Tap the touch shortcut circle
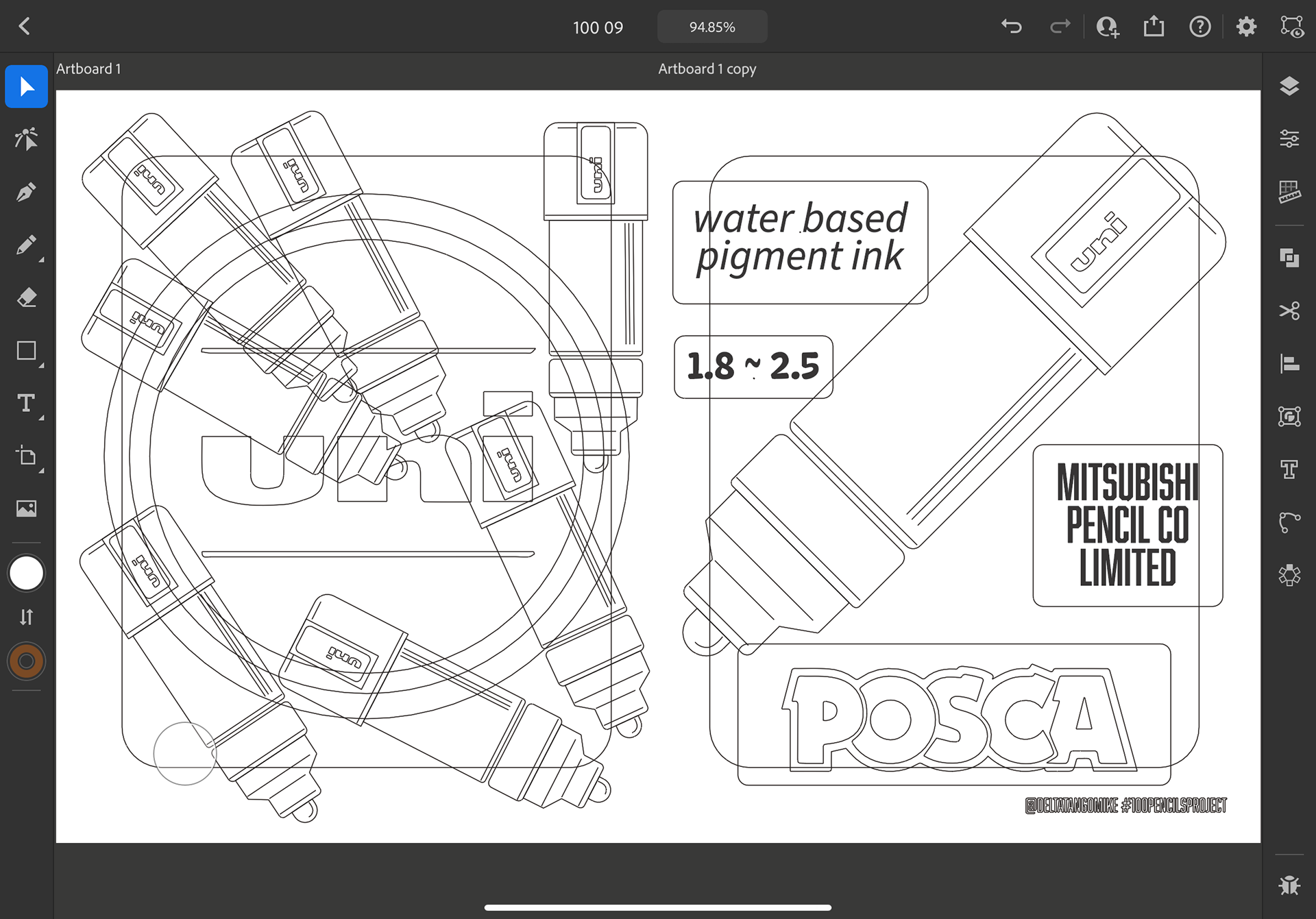This screenshot has width=1316, height=919. point(184,753)
